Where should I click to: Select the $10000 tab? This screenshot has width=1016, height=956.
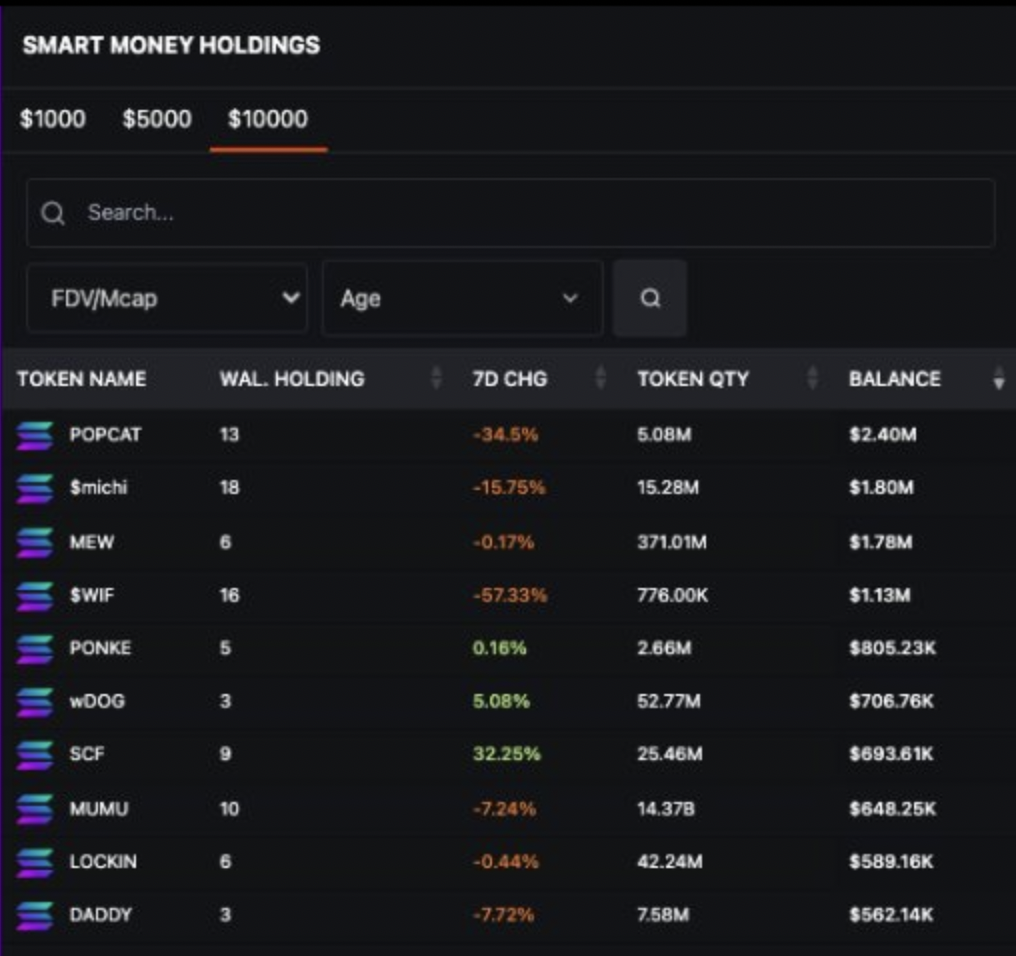pos(268,119)
